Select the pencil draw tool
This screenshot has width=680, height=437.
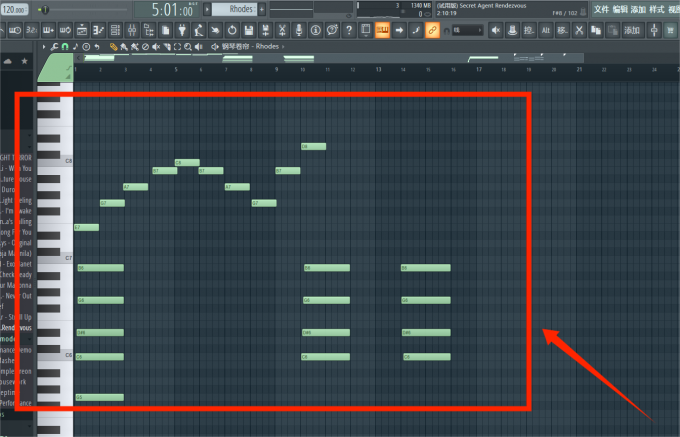[113, 46]
